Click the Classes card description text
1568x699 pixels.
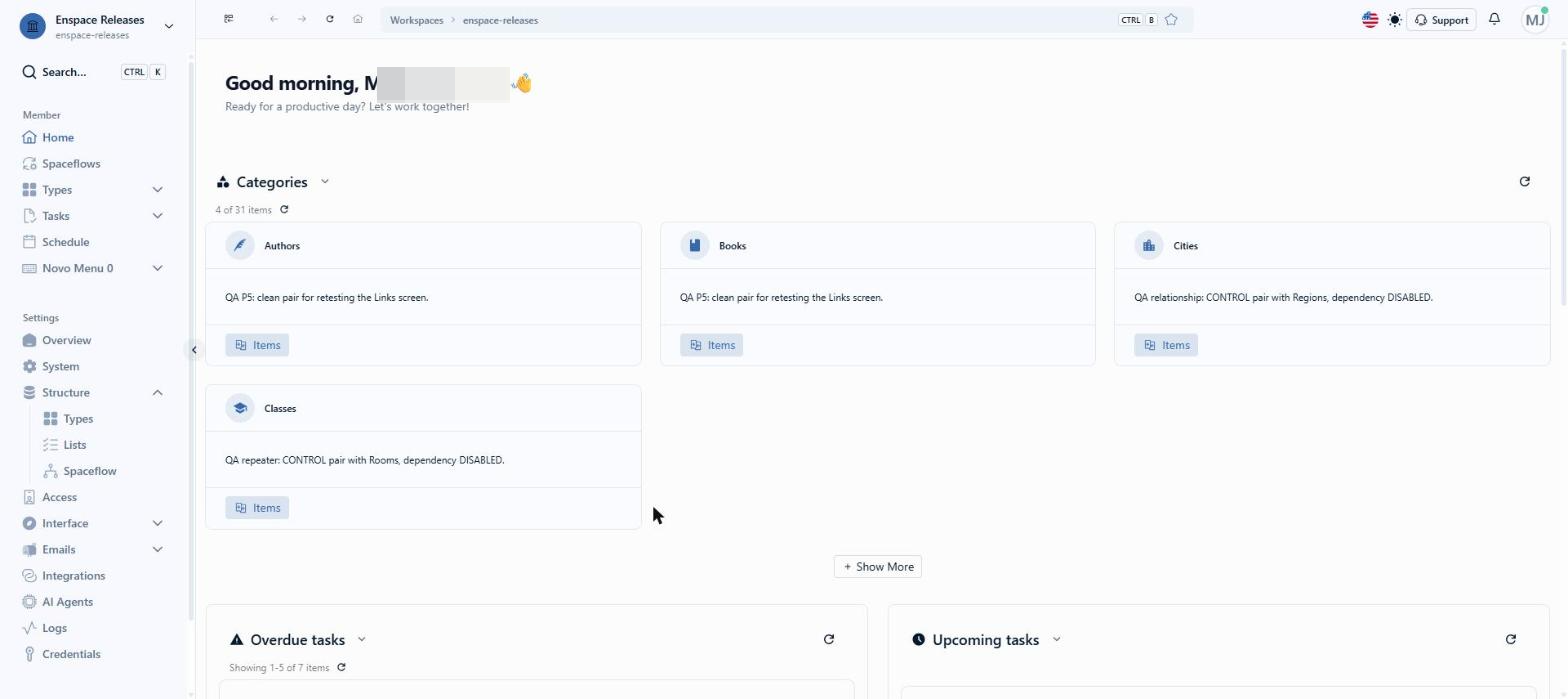tap(365, 461)
